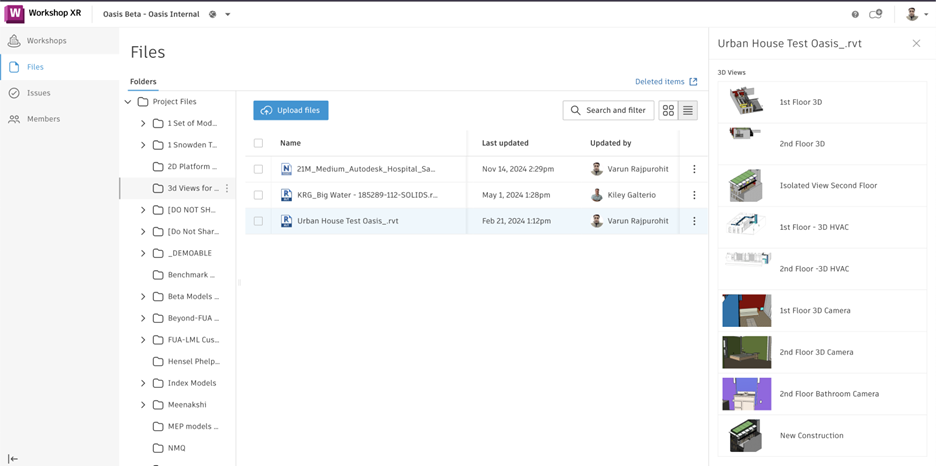Click the Revit file icon of KRG_Big Water
The image size is (936, 466).
(x=286, y=195)
